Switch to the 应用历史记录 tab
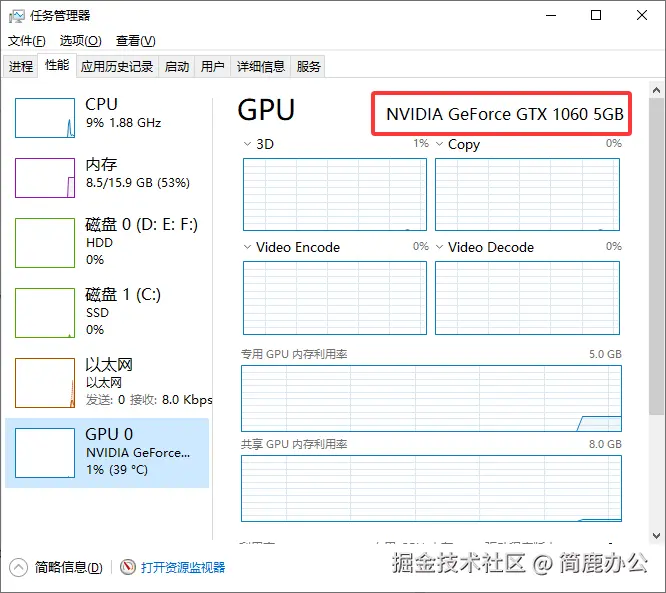Screen dimensions: 666x593 coord(117,66)
